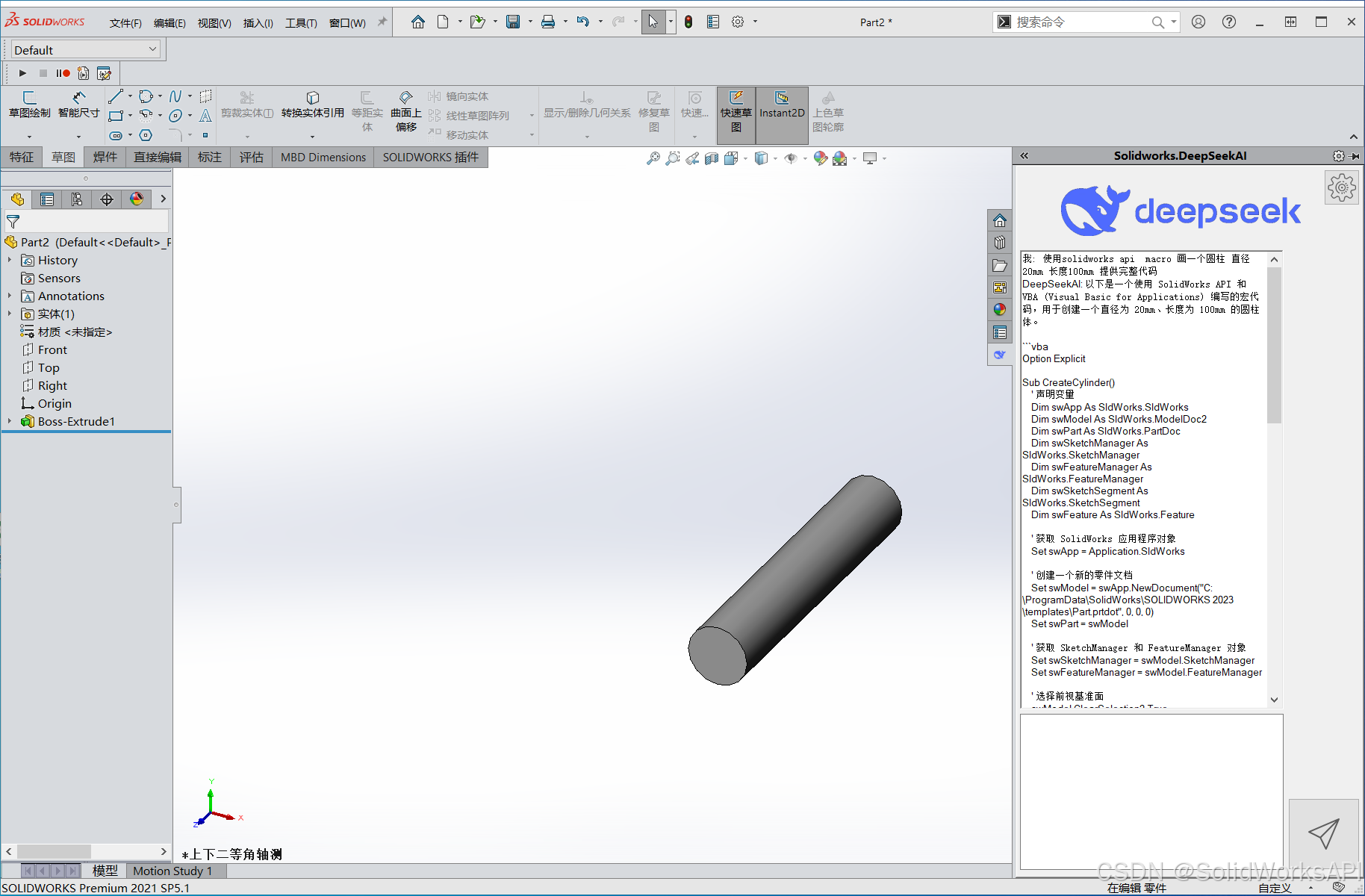Image resolution: width=1365 pixels, height=896 pixels.
Task: Open DimXpertManager crosshair tab icon
Action: 107,199
